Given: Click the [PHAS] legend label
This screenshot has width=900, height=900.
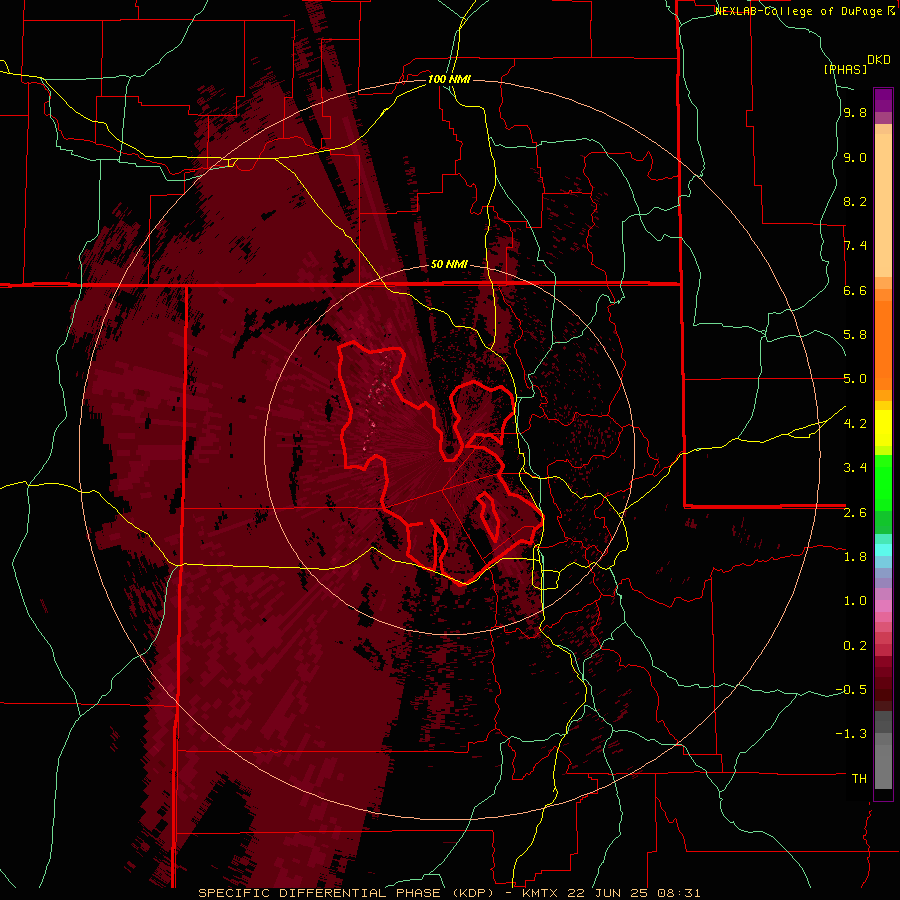Looking at the screenshot, I should [x=845, y=70].
